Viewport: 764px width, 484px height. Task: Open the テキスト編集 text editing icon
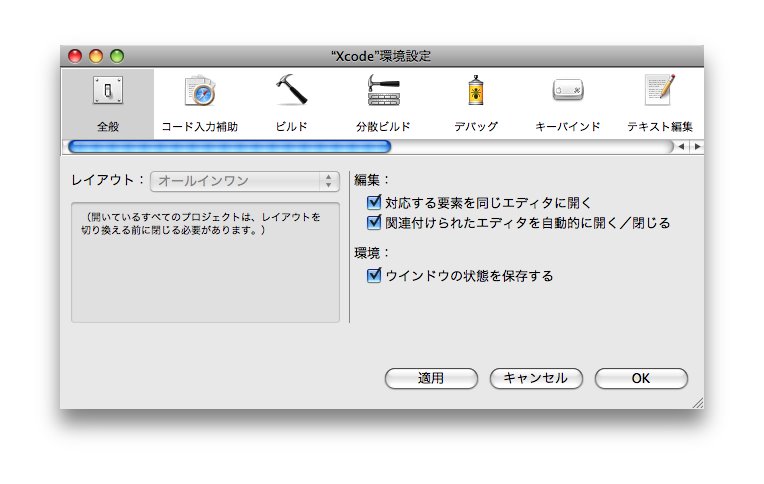pyautogui.click(x=660, y=90)
